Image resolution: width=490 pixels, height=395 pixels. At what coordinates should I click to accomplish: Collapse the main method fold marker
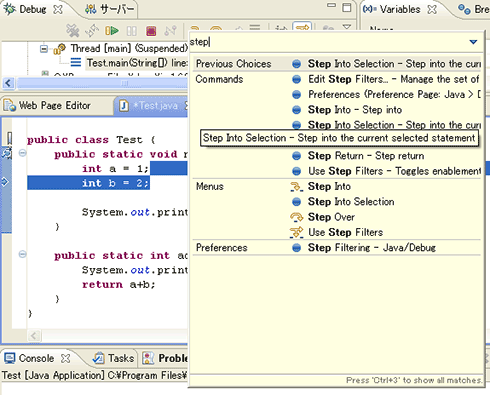pos(22,153)
